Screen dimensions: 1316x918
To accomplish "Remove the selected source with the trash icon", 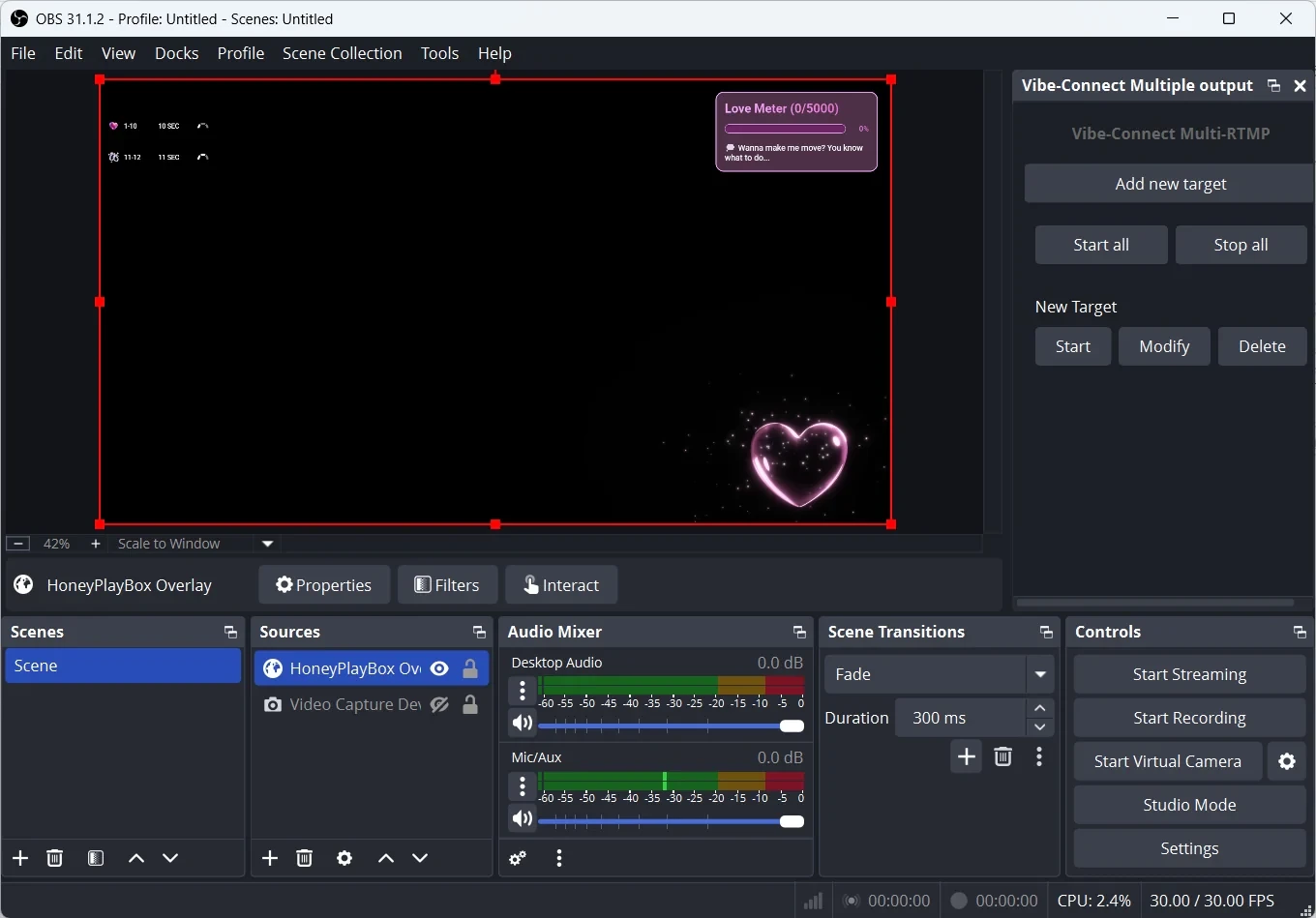I will click(x=305, y=858).
